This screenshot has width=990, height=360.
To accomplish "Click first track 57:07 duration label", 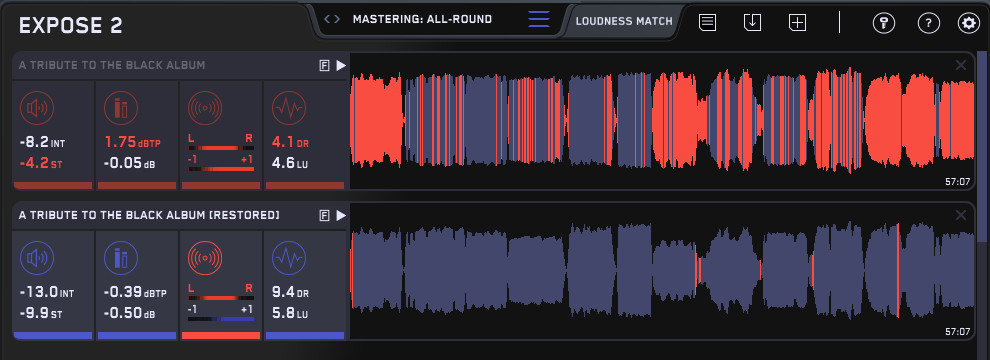I will tap(957, 181).
